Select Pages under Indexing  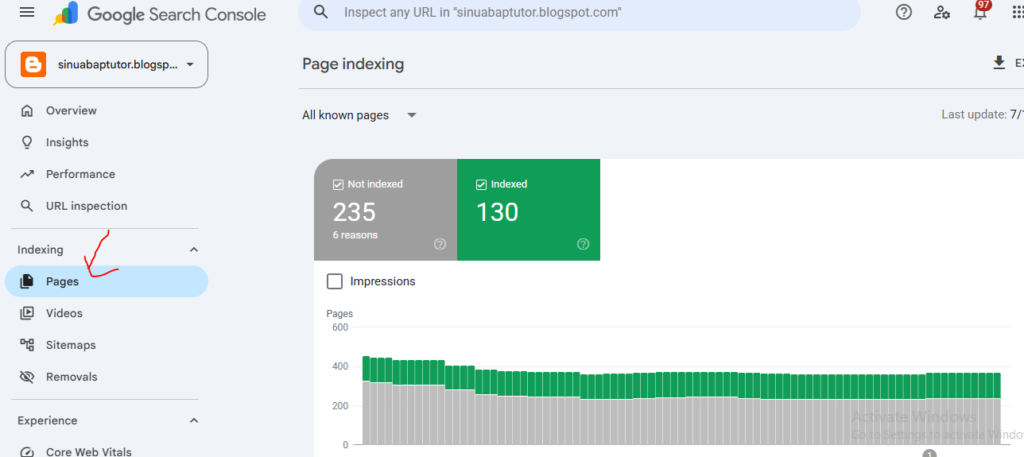click(x=106, y=281)
